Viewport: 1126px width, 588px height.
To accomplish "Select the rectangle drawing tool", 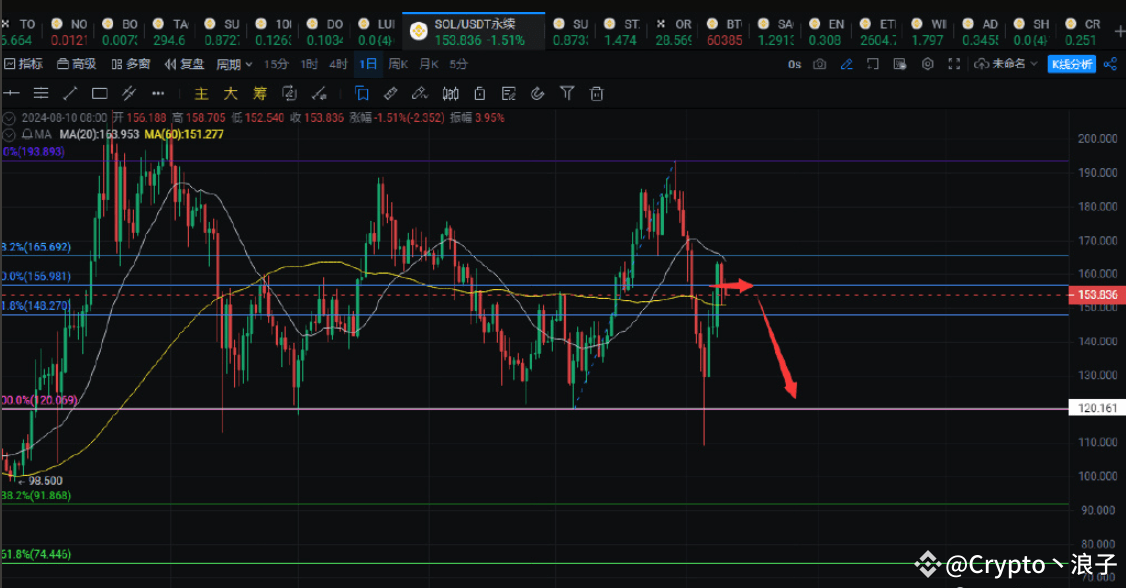I will point(99,94).
